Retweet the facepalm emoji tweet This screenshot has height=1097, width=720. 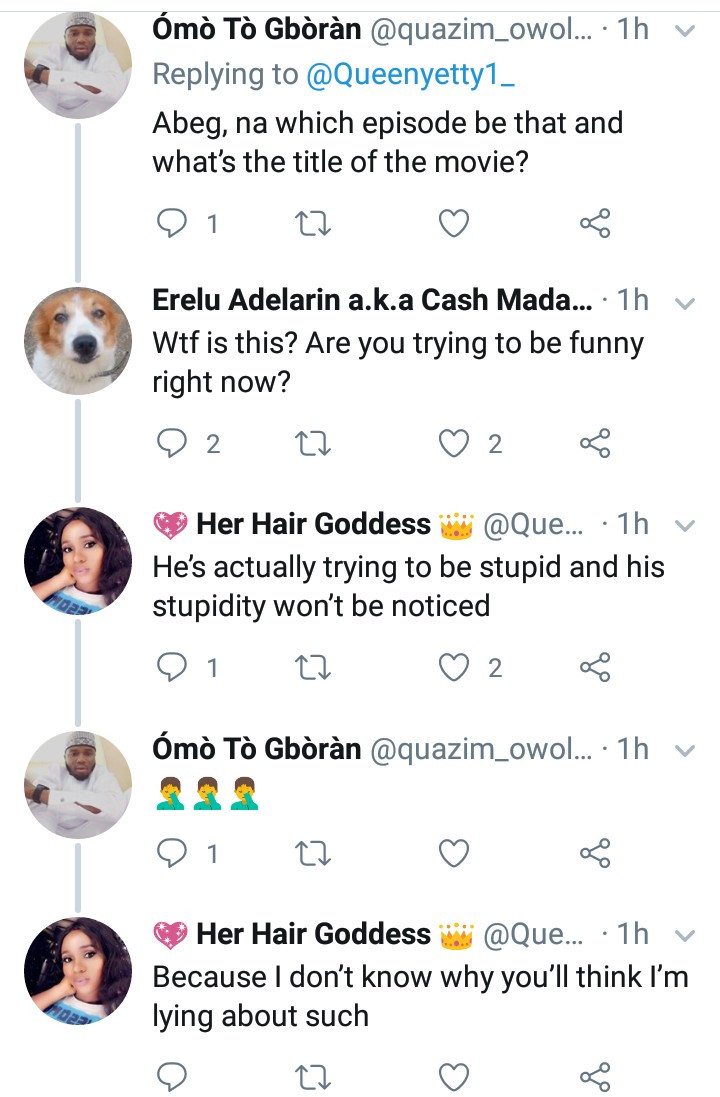[x=315, y=853]
